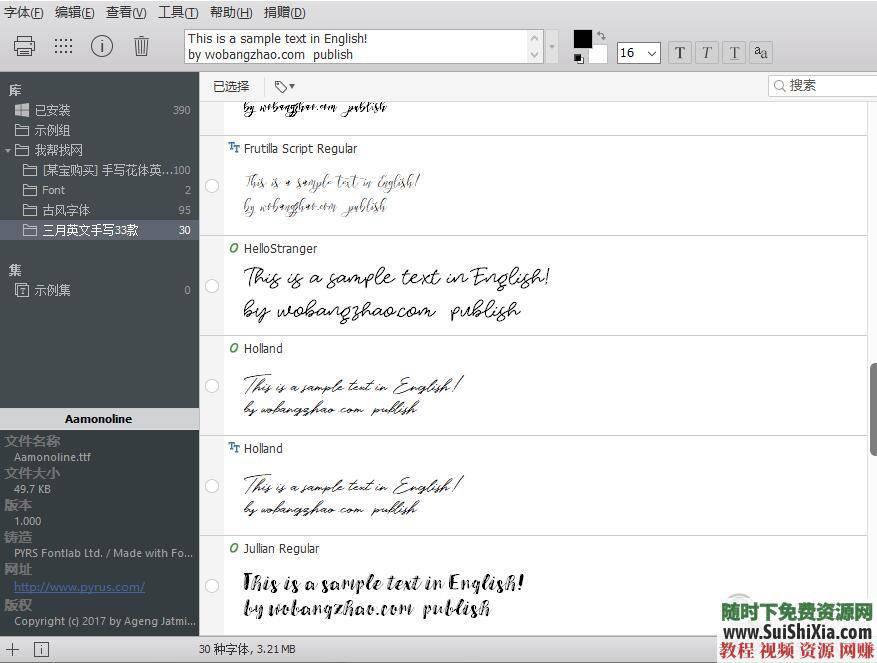This screenshot has width=877, height=663.
Task: Click the trash delete icon
Action: tap(142, 46)
